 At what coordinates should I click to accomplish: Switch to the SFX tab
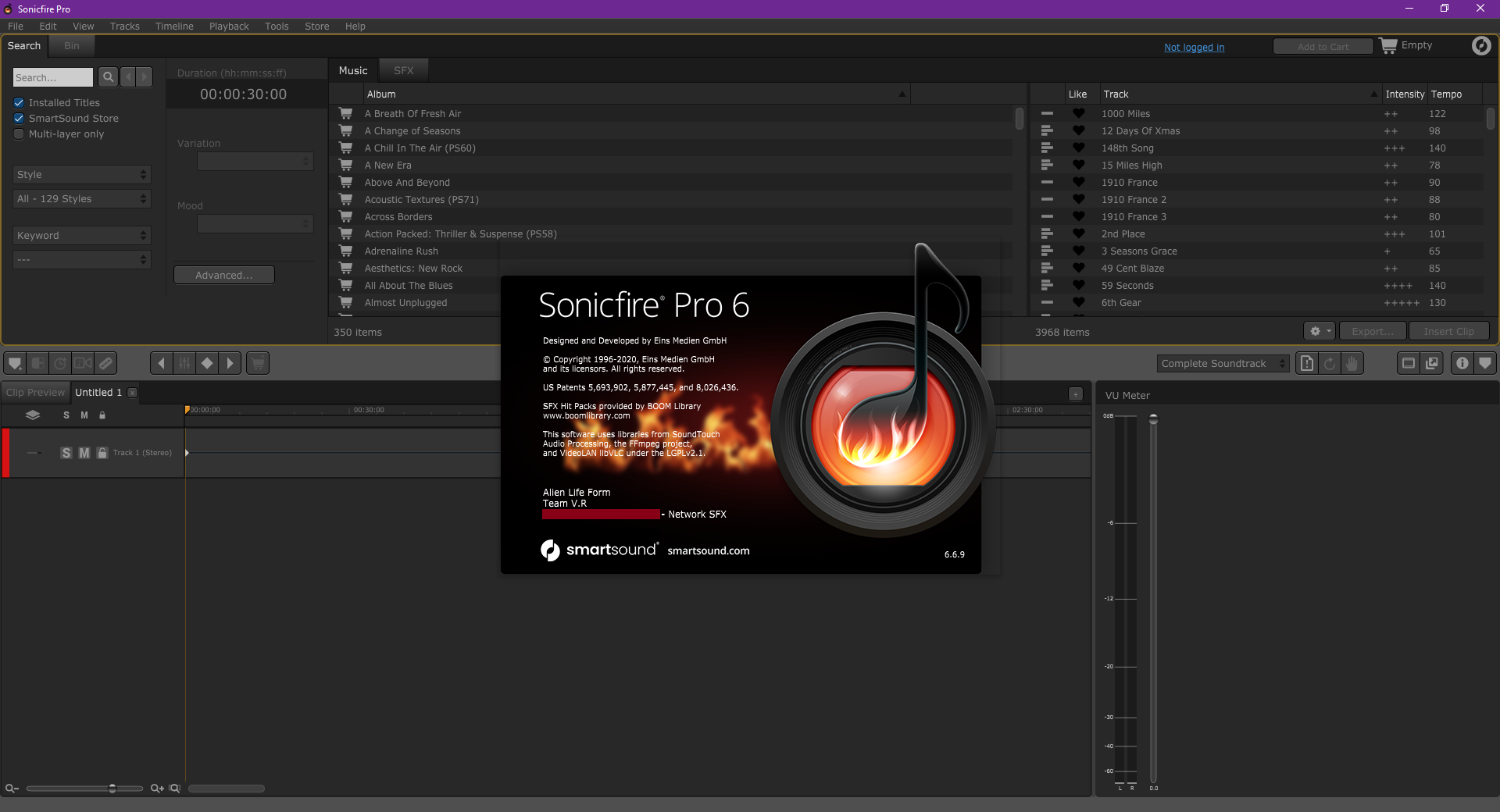404,70
